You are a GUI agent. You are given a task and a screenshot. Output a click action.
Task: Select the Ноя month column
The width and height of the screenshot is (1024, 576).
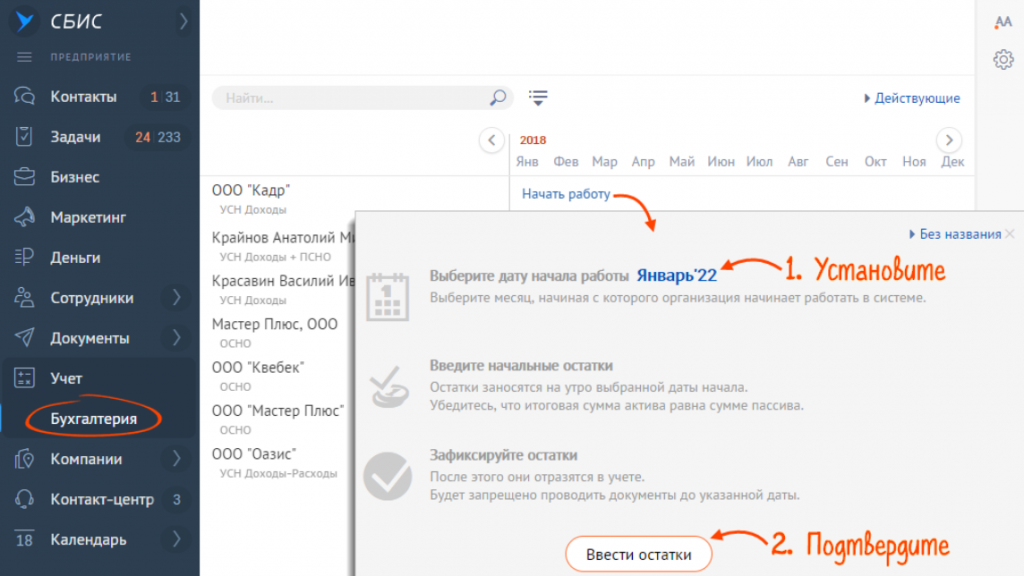pos(914,161)
